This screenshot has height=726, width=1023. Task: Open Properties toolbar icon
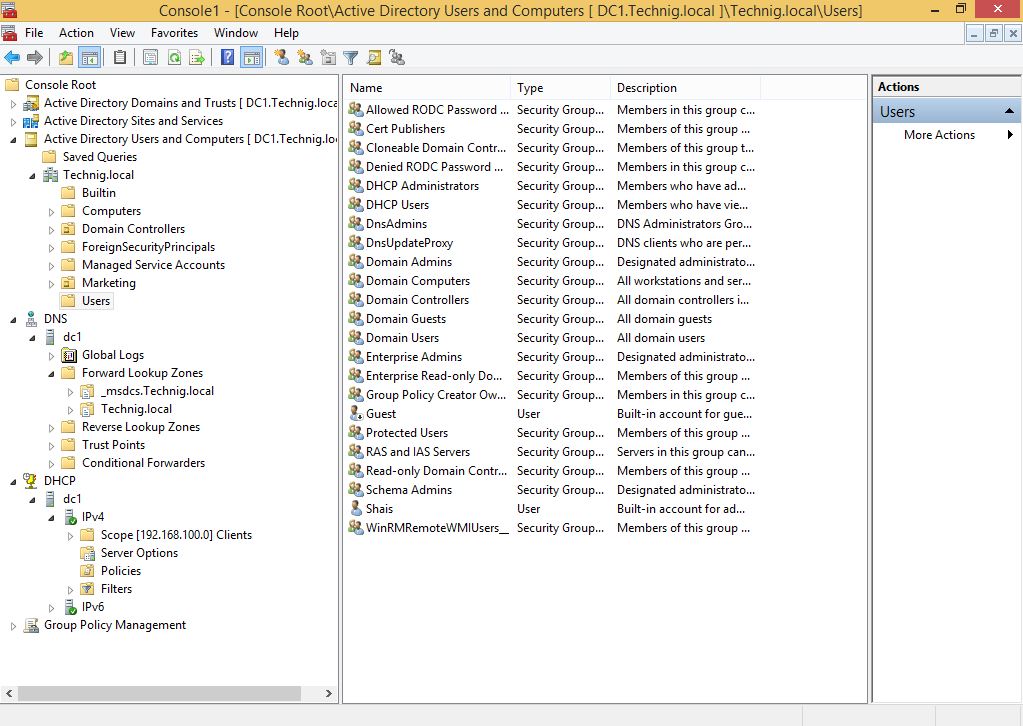pos(150,57)
